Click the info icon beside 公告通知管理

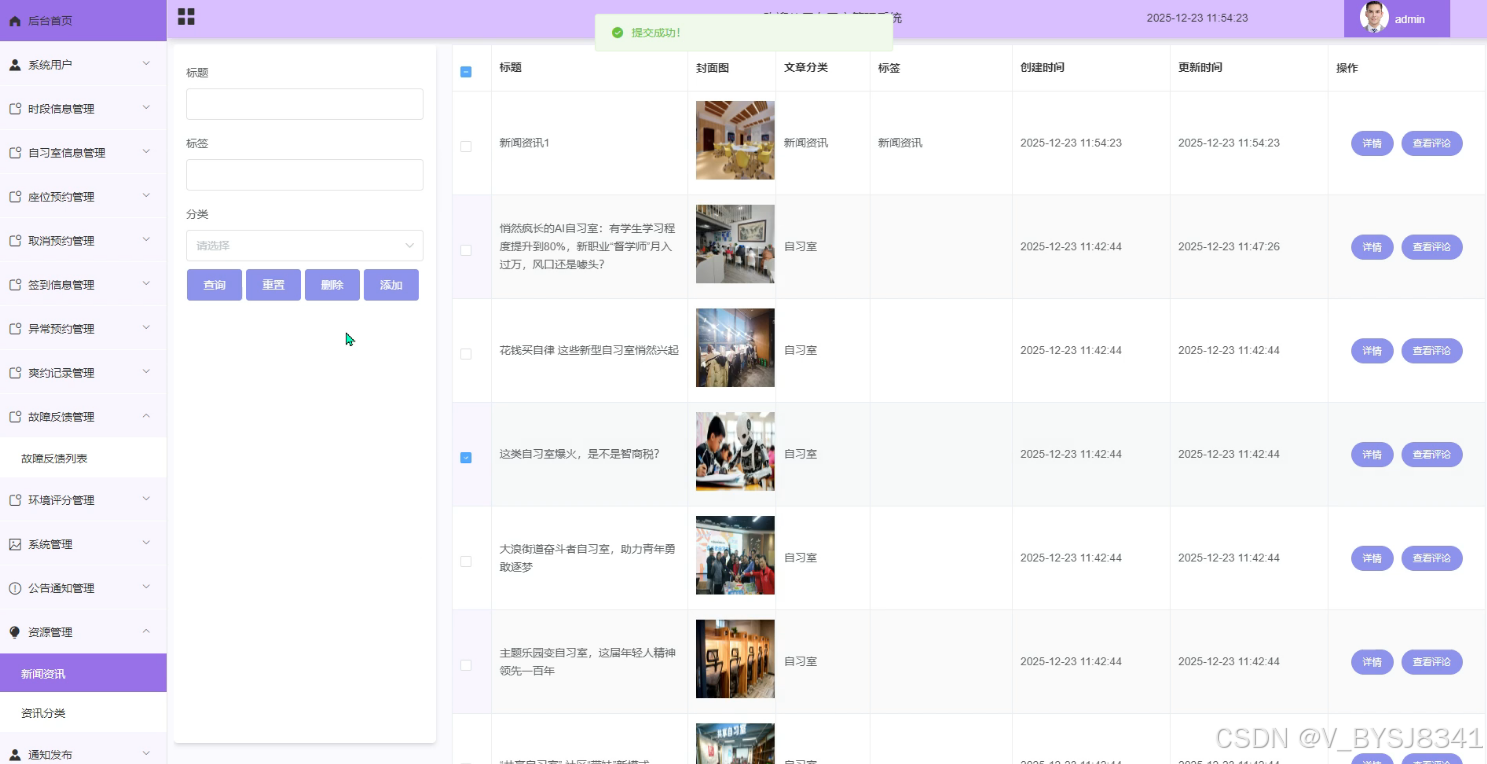pyautogui.click(x=15, y=588)
